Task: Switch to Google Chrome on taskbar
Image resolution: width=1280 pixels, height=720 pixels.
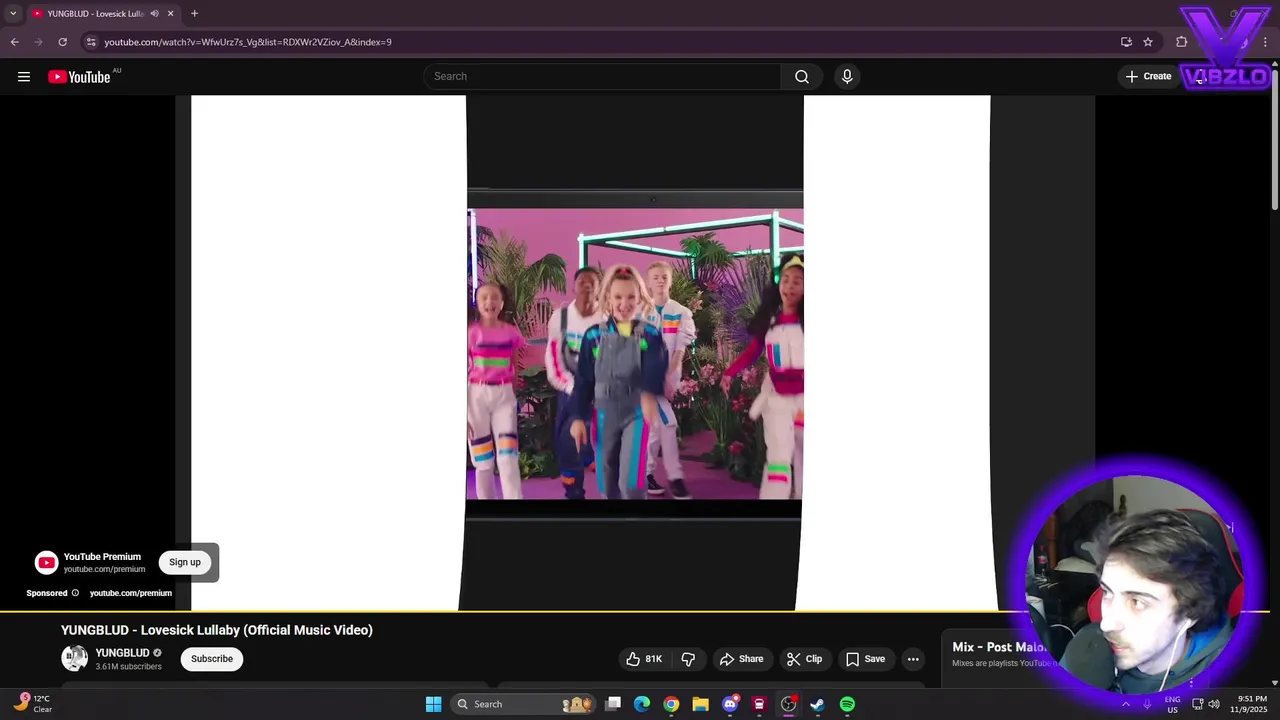Action: 671,704
